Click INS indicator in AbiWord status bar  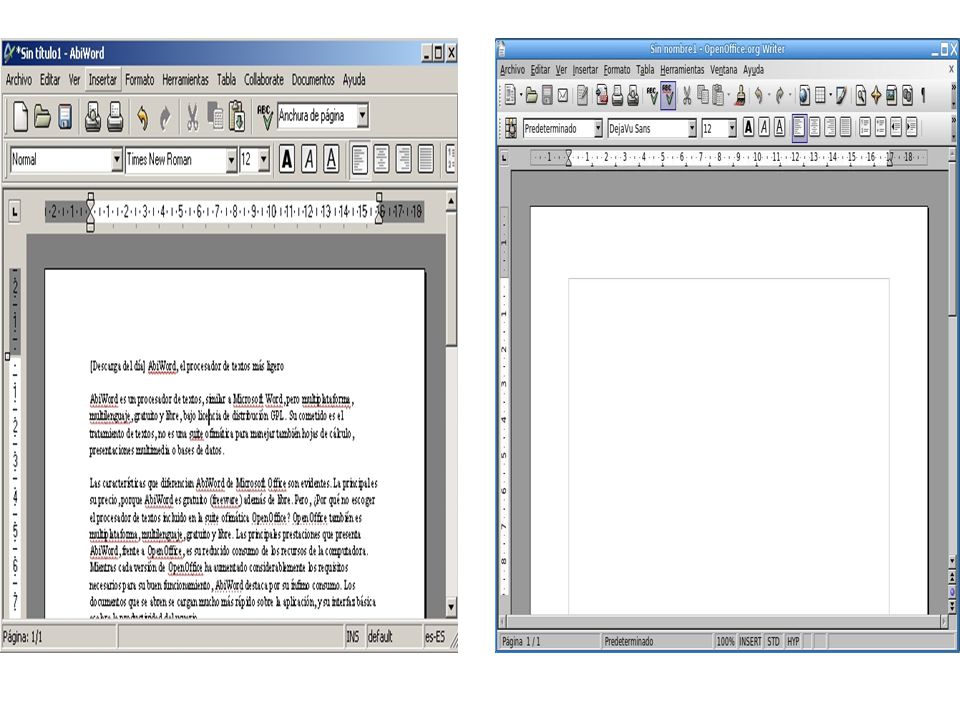(353, 637)
